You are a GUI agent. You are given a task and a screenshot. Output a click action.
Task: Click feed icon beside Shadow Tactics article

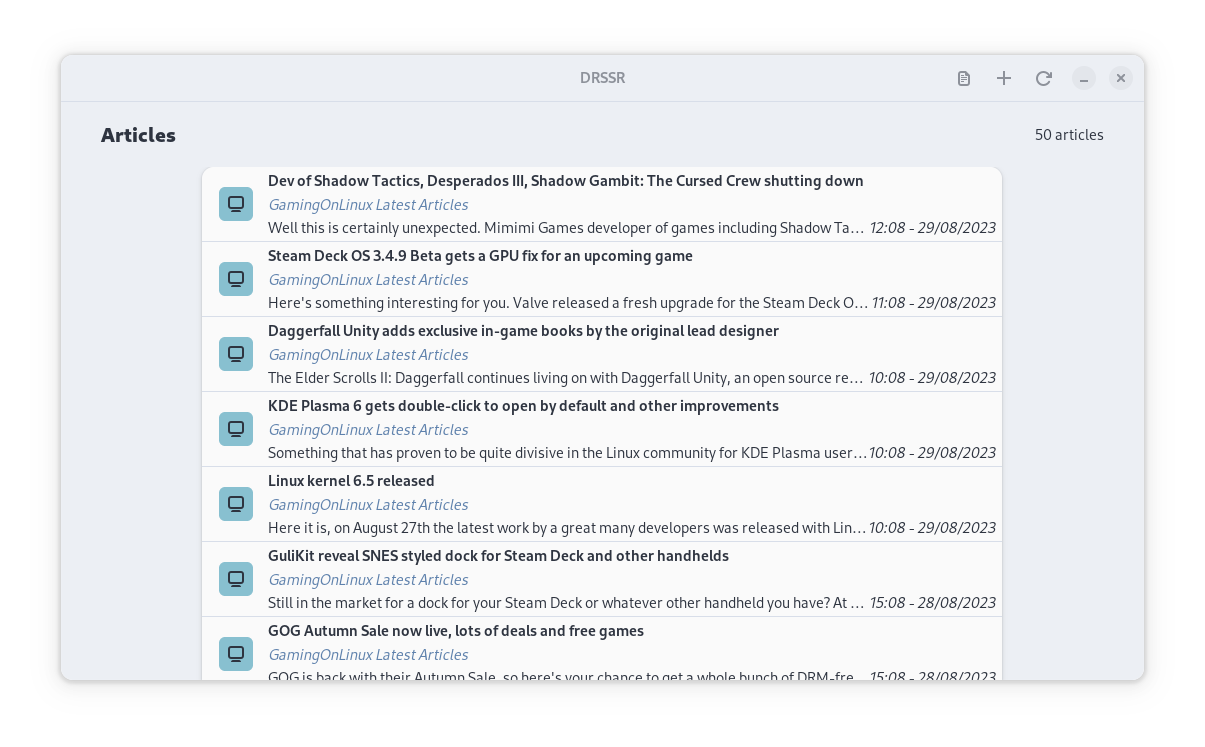236,204
